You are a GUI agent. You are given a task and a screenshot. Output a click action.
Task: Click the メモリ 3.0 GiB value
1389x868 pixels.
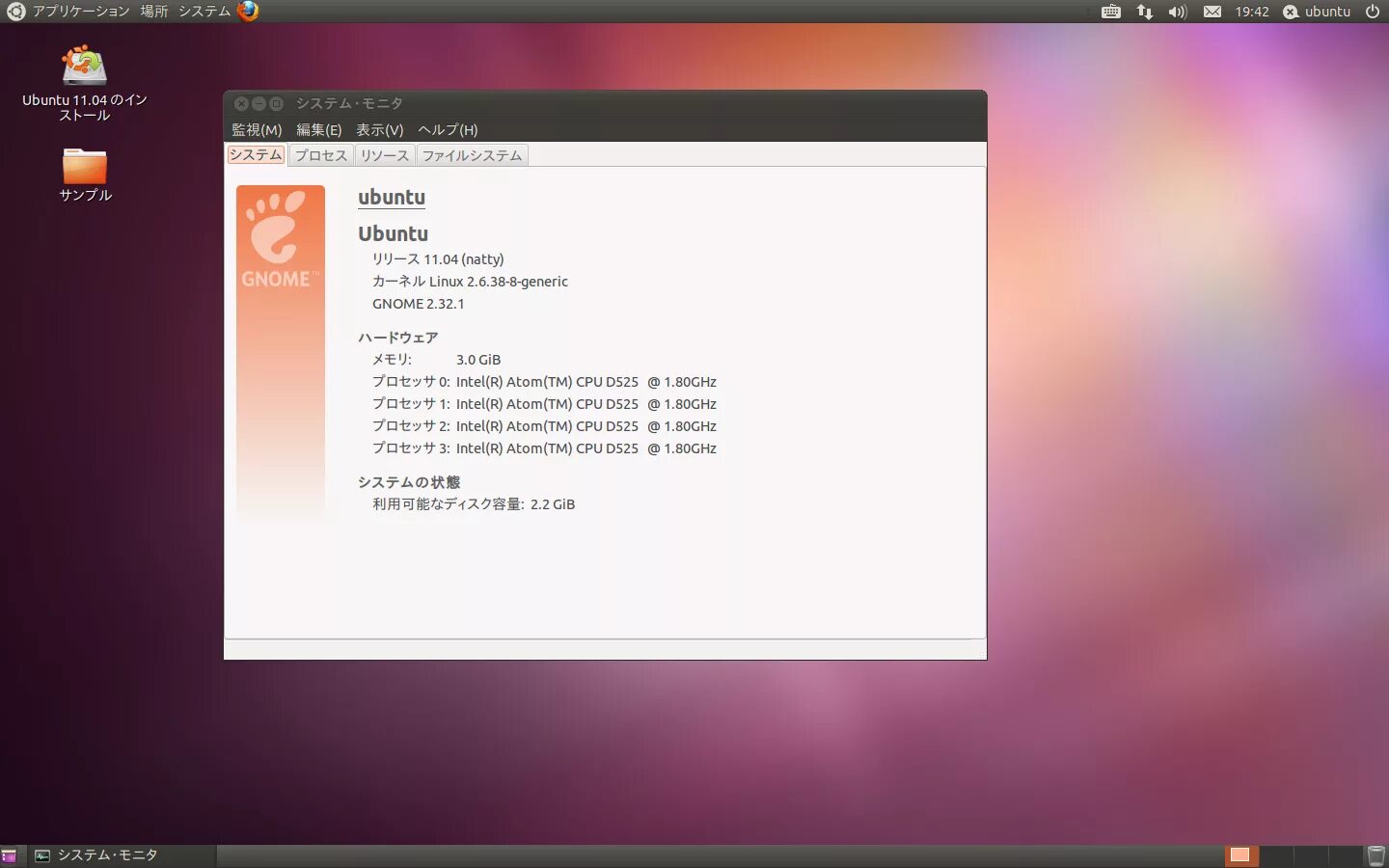(478, 360)
